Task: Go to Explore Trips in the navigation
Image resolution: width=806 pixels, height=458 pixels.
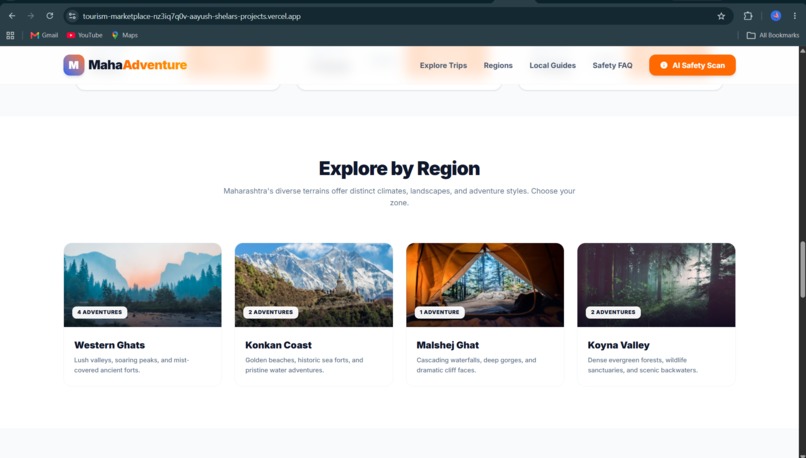Action: click(443, 65)
